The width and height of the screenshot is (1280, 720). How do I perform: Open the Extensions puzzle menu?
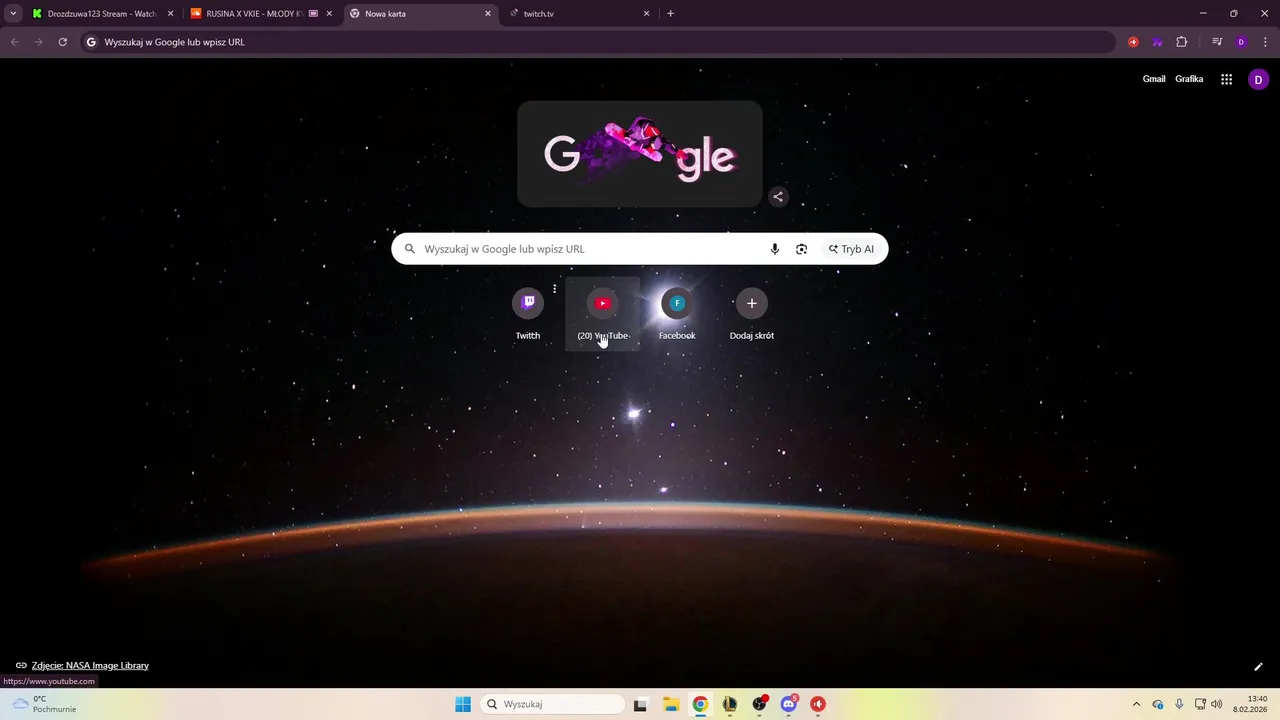pyautogui.click(x=1181, y=42)
